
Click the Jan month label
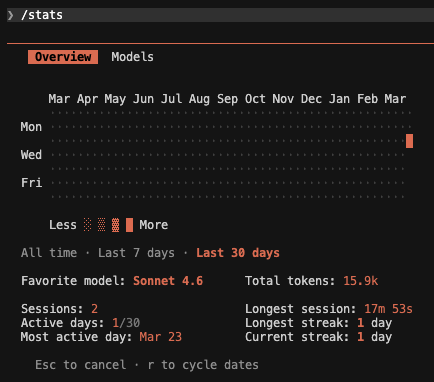point(339,99)
